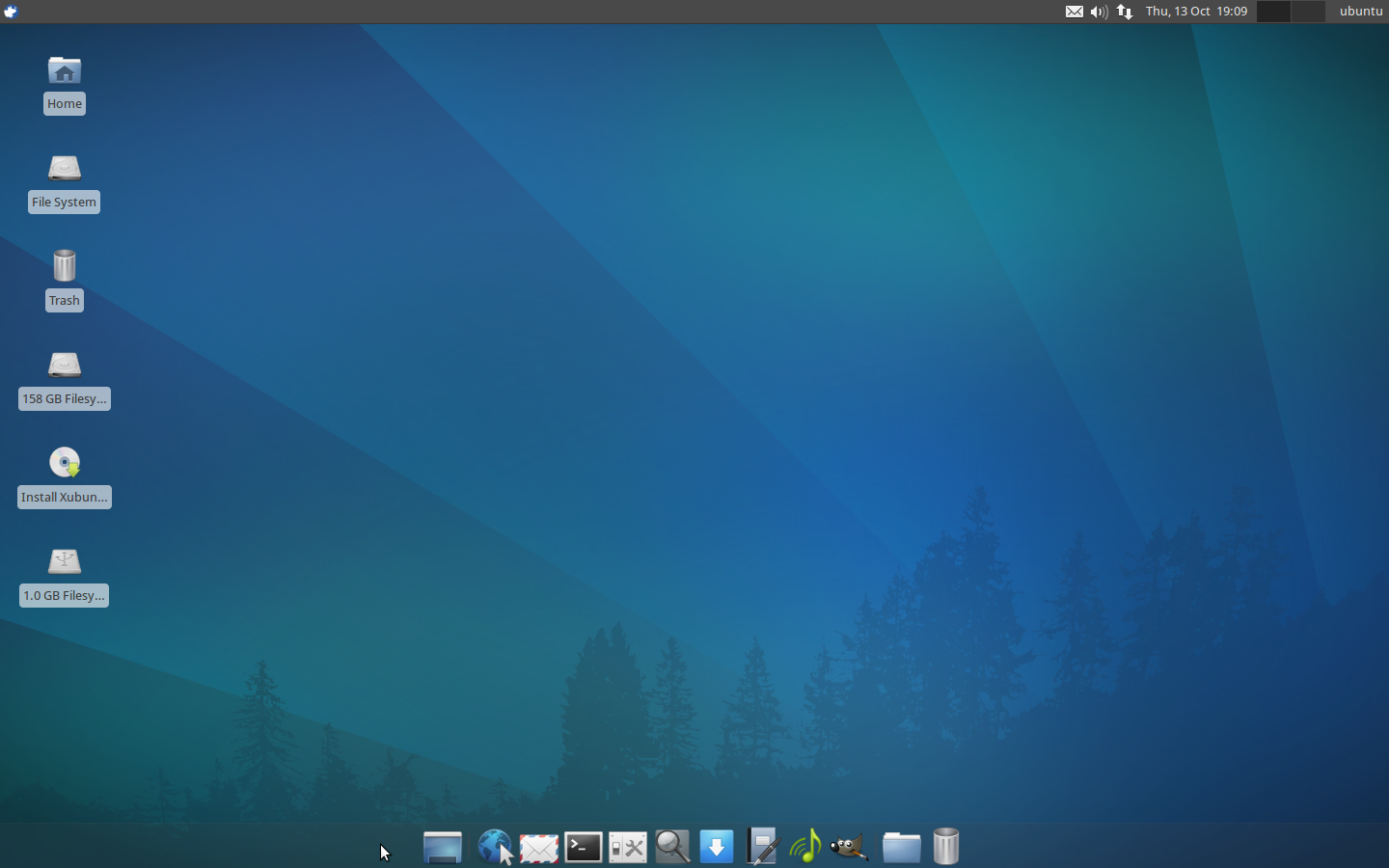
Task: Open the volume indicator in top panel
Action: (1099, 12)
